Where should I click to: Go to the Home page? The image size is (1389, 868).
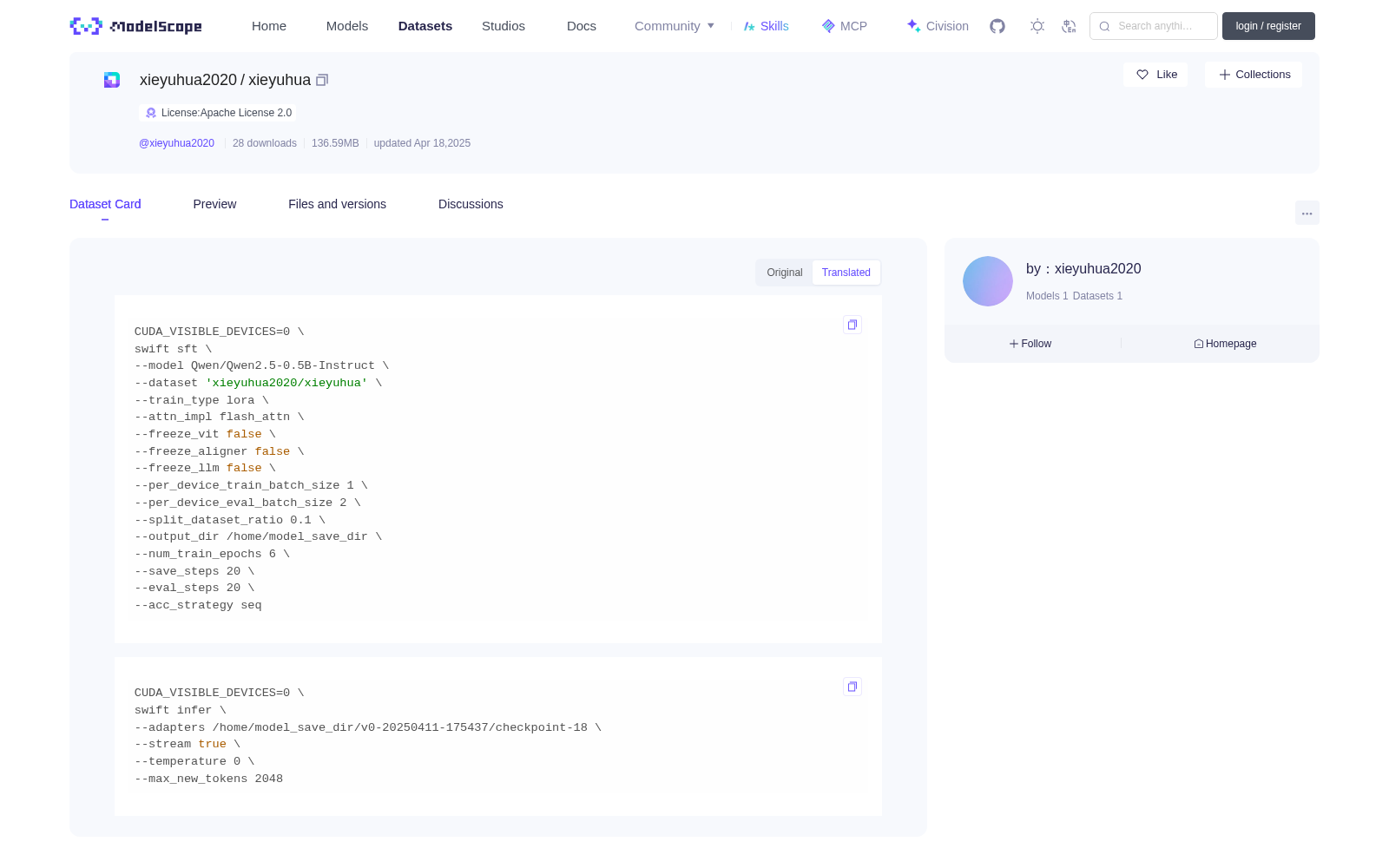click(269, 26)
